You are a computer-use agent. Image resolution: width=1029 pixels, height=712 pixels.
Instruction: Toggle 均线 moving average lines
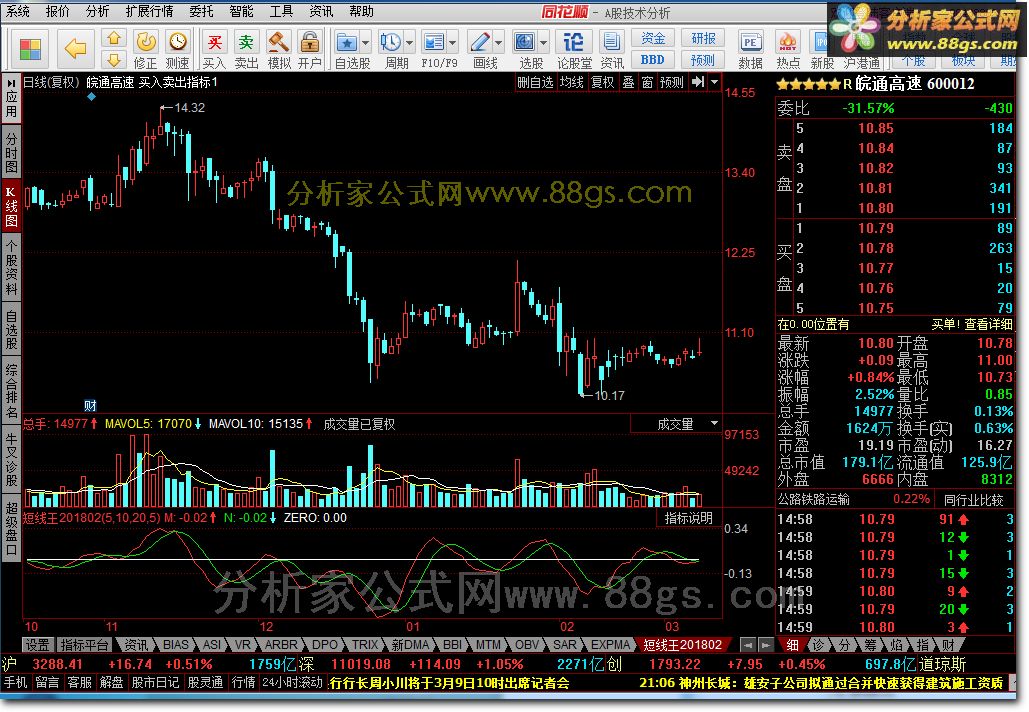click(x=572, y=83)
